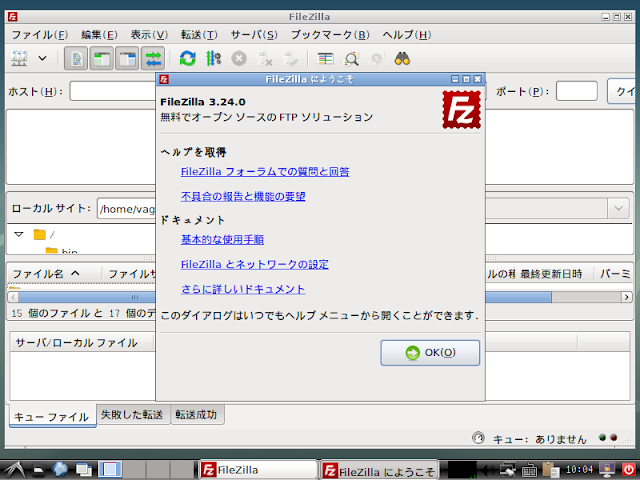The height and width of the screenshot is (480, 640).
Task: Click the OK(O) button in welcome dialog
Action: click(x=430, y=353)
